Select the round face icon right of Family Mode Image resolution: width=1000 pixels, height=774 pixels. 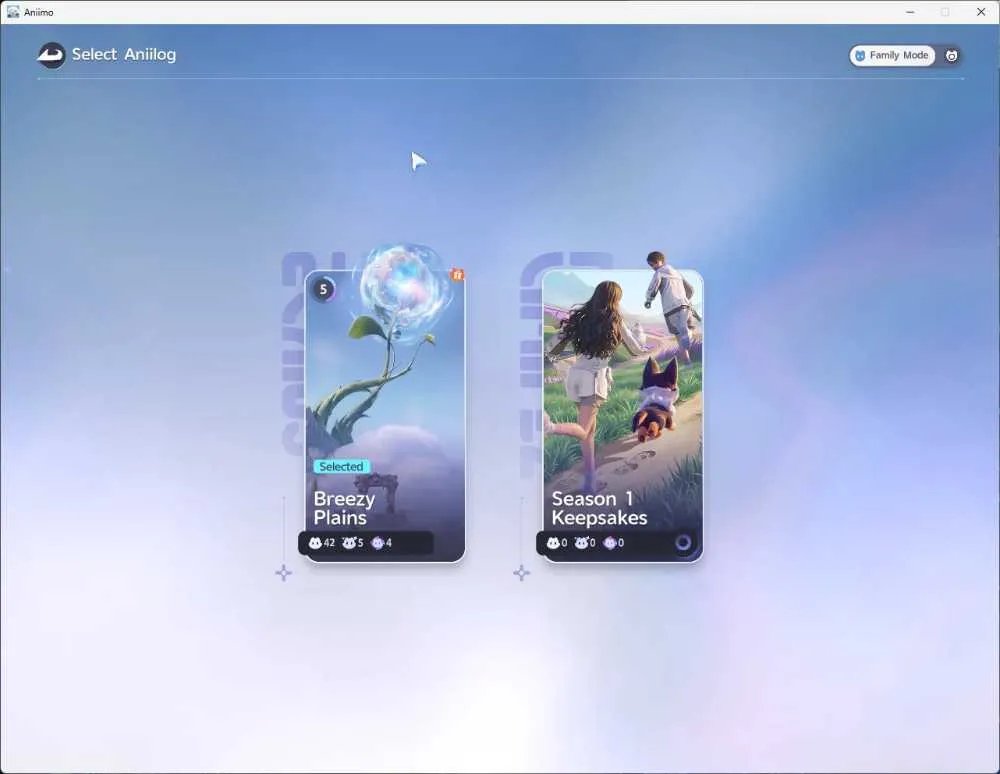pyautogui.click(x=951, y=56)
